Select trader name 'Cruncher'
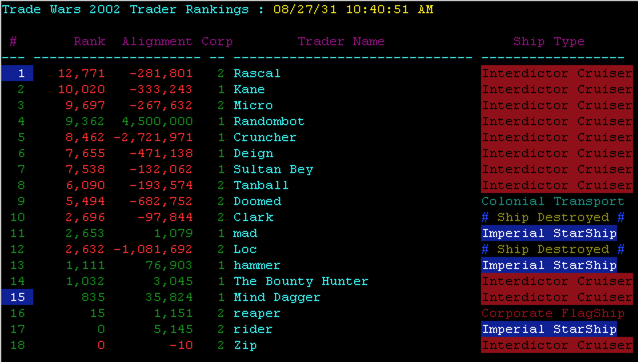This screenshot has height=362, width=638. [265, 137]
